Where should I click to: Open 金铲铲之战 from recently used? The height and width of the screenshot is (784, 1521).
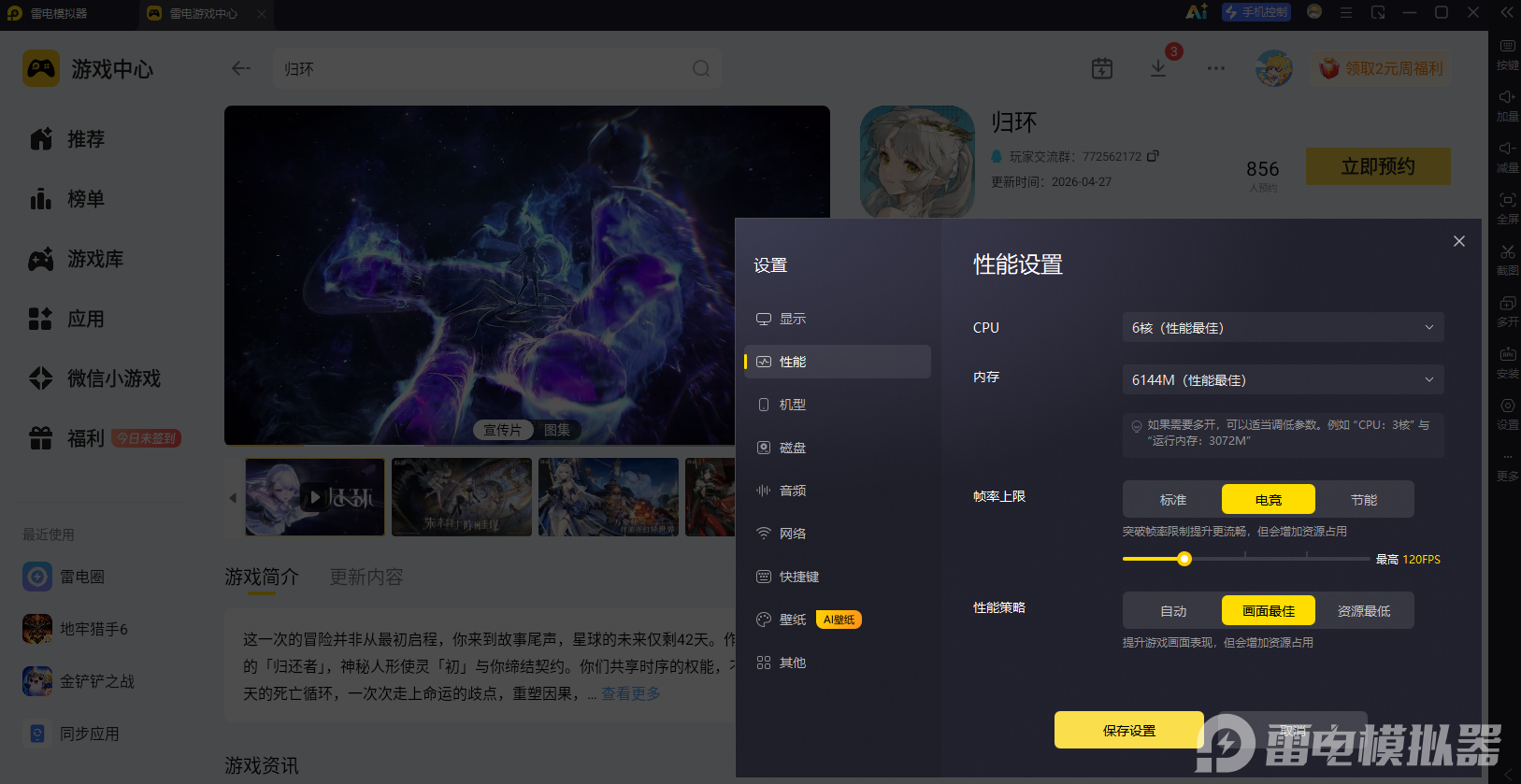[79, 681]
